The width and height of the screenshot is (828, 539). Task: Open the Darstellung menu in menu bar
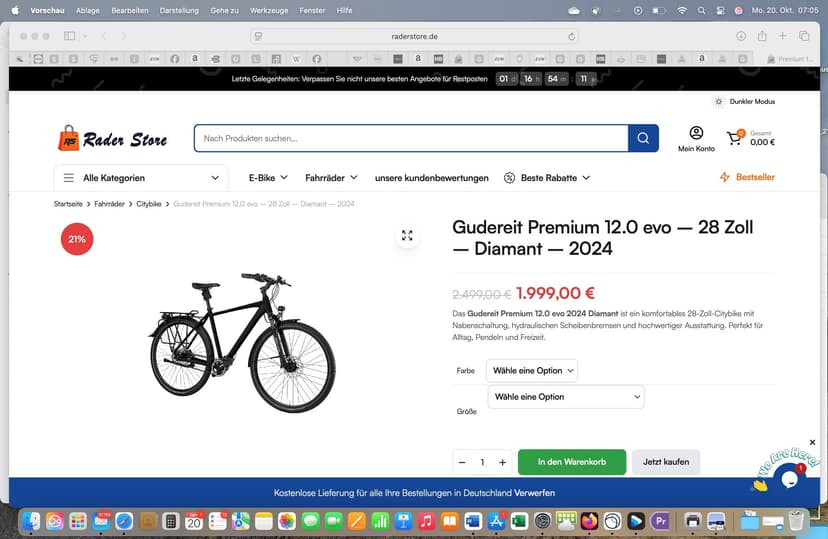coord(179,10)
